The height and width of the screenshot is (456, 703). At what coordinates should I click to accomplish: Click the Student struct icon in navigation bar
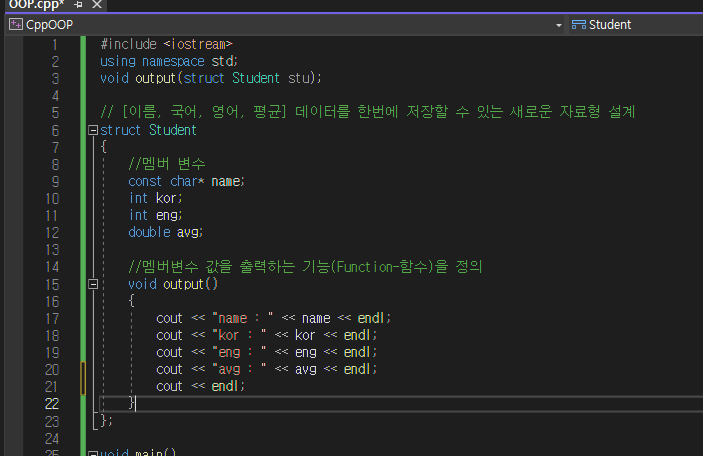(x=578, y=25)
